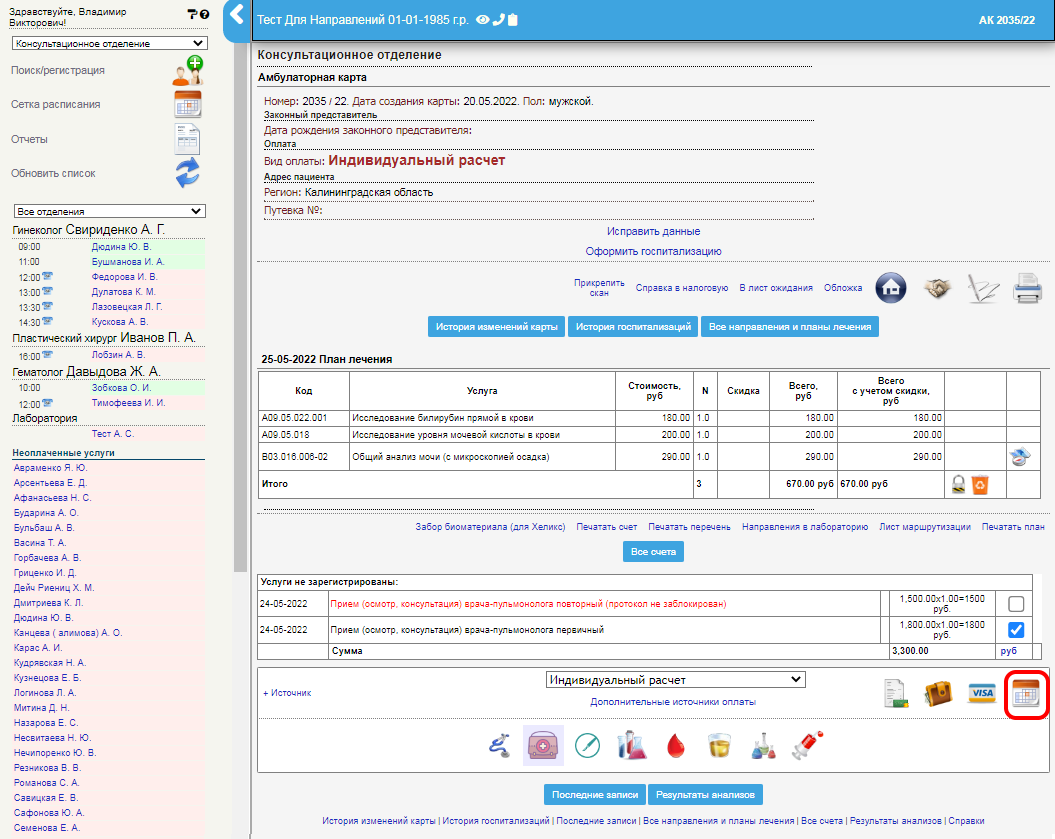
Task: Expand the Все отделения filter dropdown
Action: tap(110, 212)
